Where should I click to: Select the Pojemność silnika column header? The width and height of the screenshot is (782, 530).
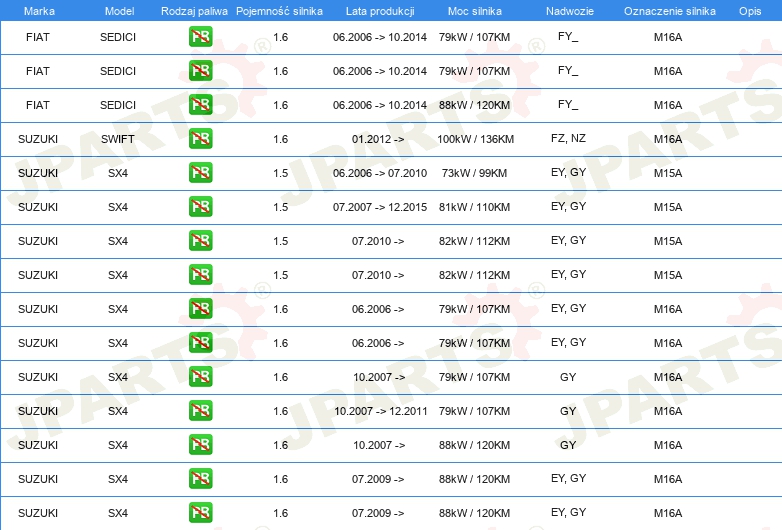click(x=280, y=10)
